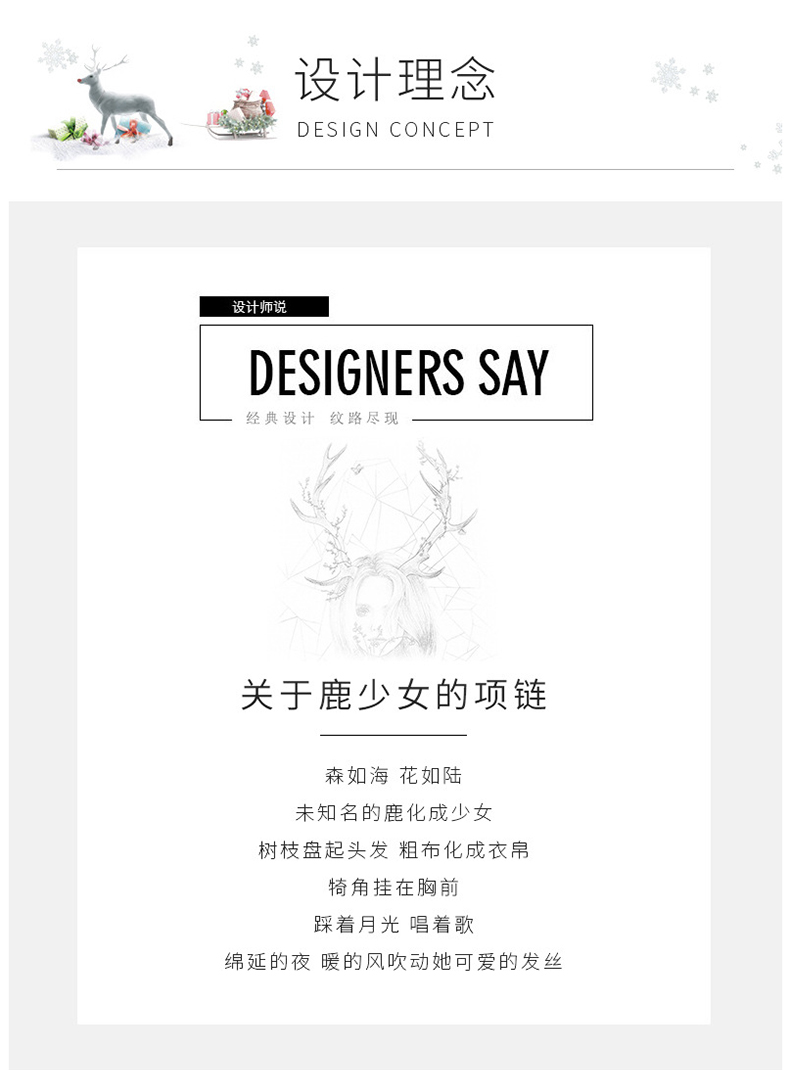Click the large snowflake at top left

(x=57, y=55)
